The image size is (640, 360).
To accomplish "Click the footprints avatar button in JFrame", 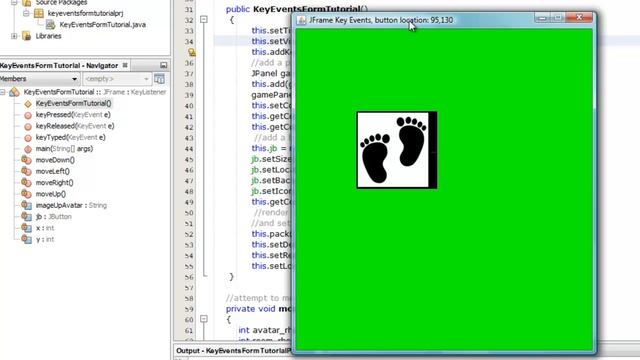I will (397, 150).
